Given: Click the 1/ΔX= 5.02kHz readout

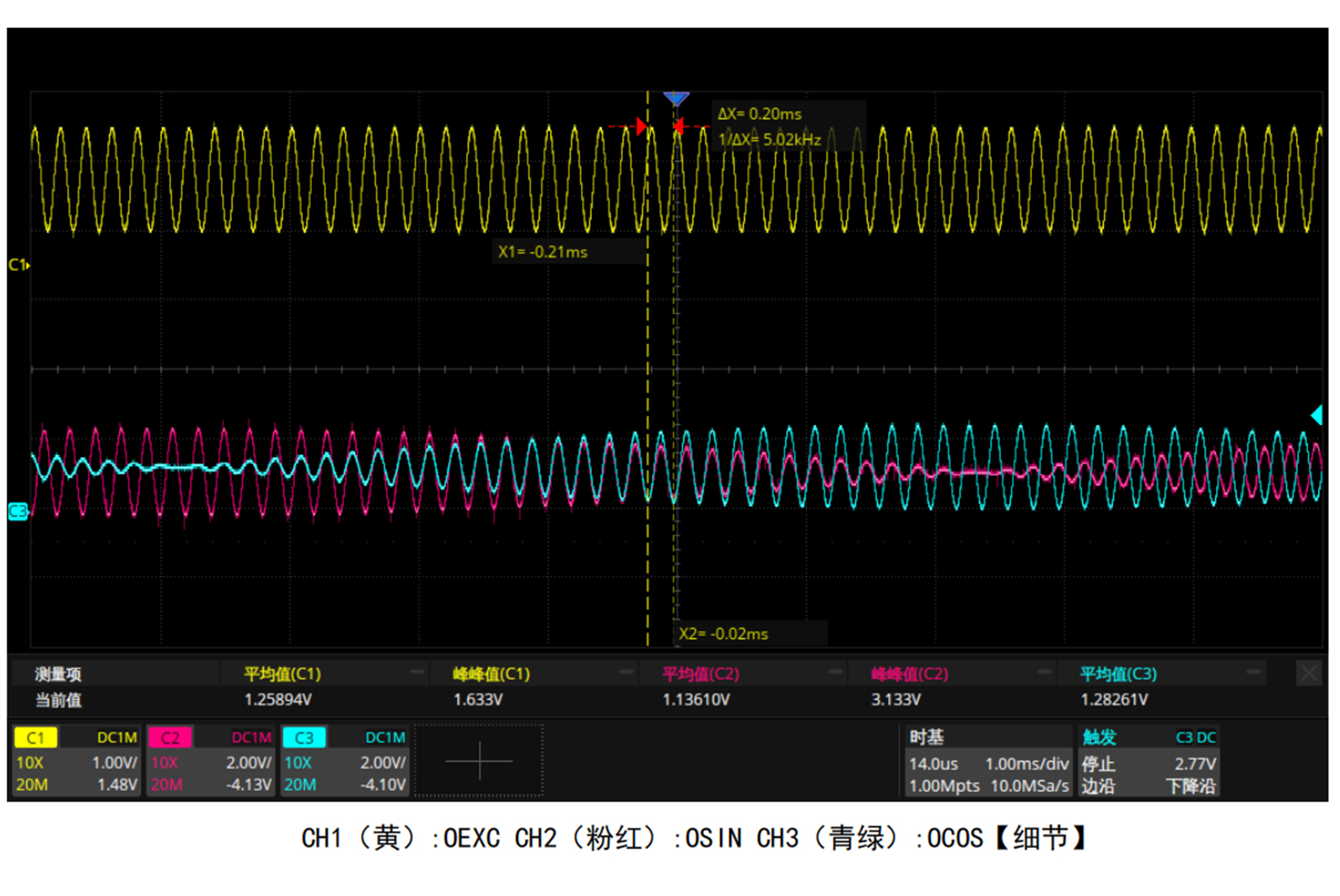Looking at the screenshot, I should 769,139.
